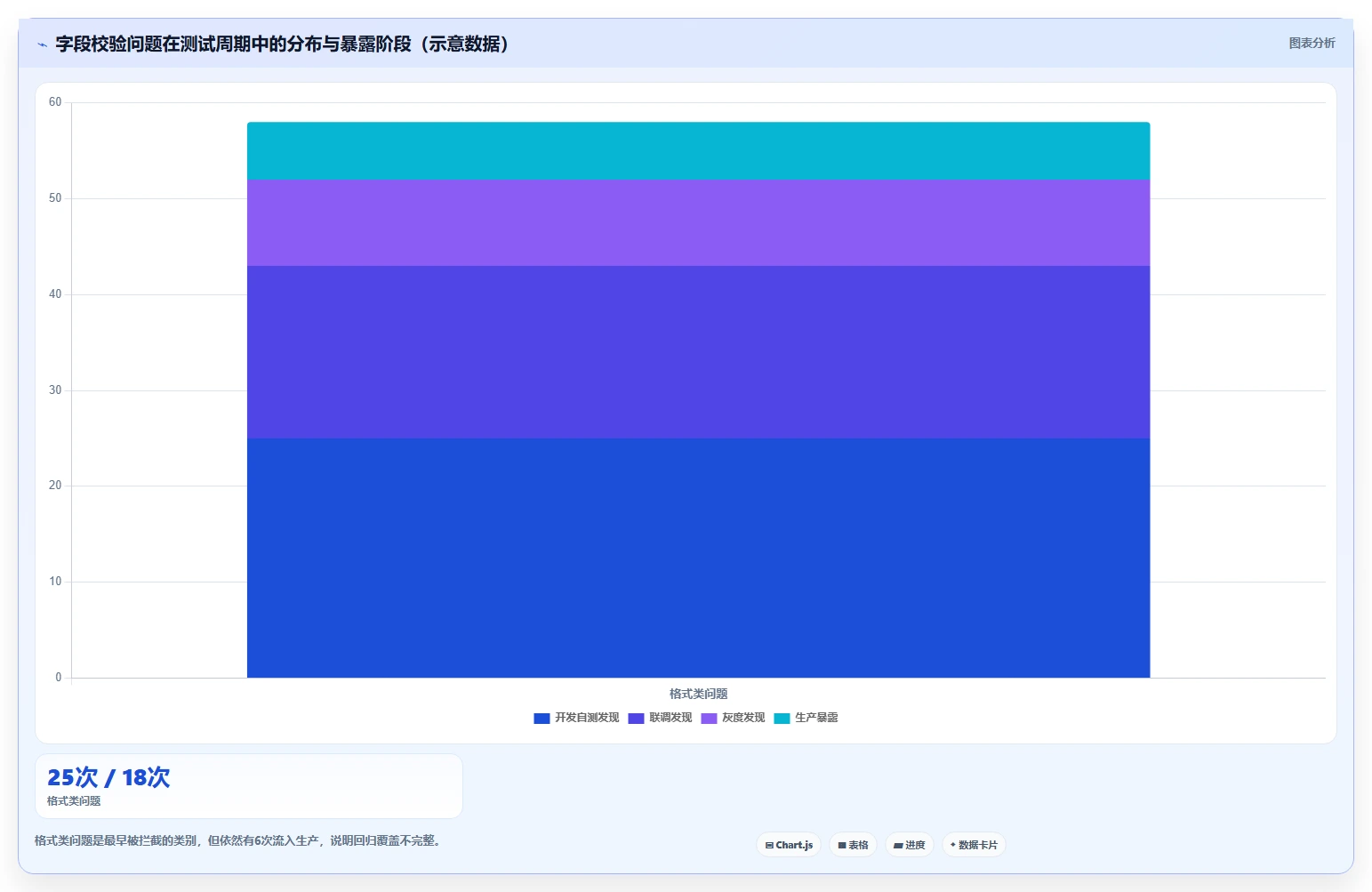Viewport: 1372px width, 892px height.
Task: Toggle the 联调发现 legend item
Action: tap(660, 718)
